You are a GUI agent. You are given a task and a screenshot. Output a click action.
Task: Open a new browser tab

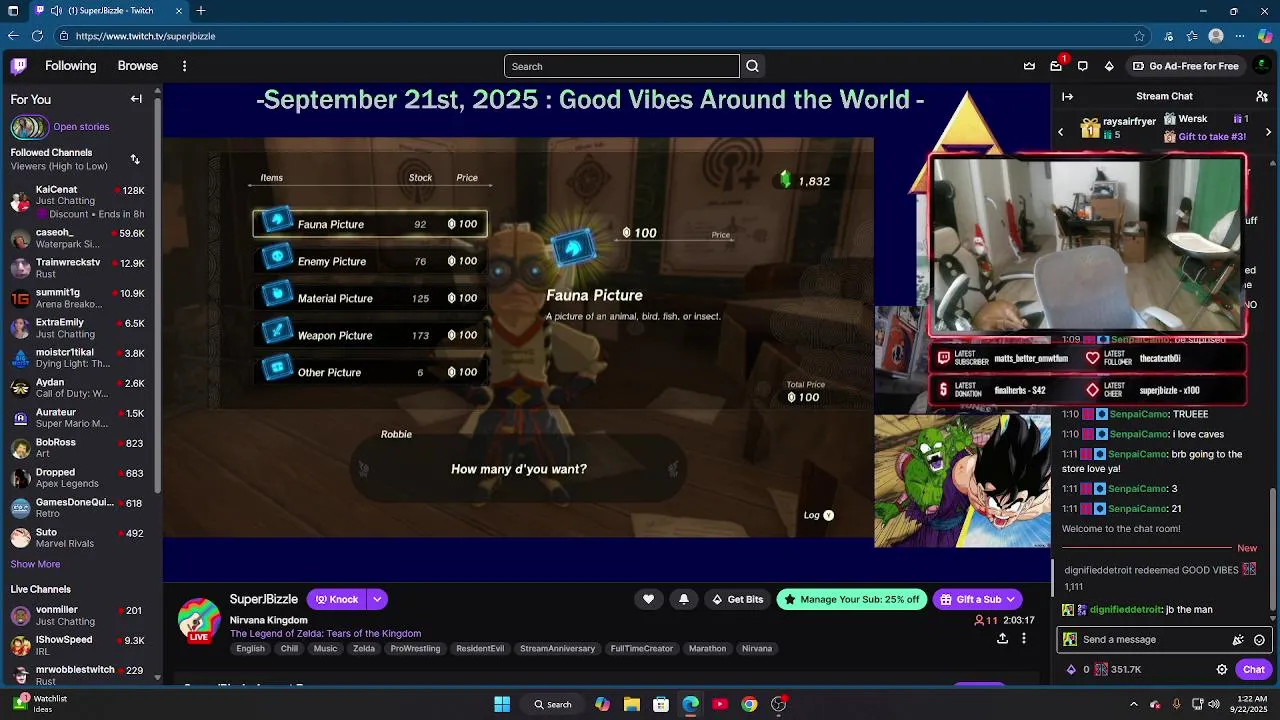point(201,11)
